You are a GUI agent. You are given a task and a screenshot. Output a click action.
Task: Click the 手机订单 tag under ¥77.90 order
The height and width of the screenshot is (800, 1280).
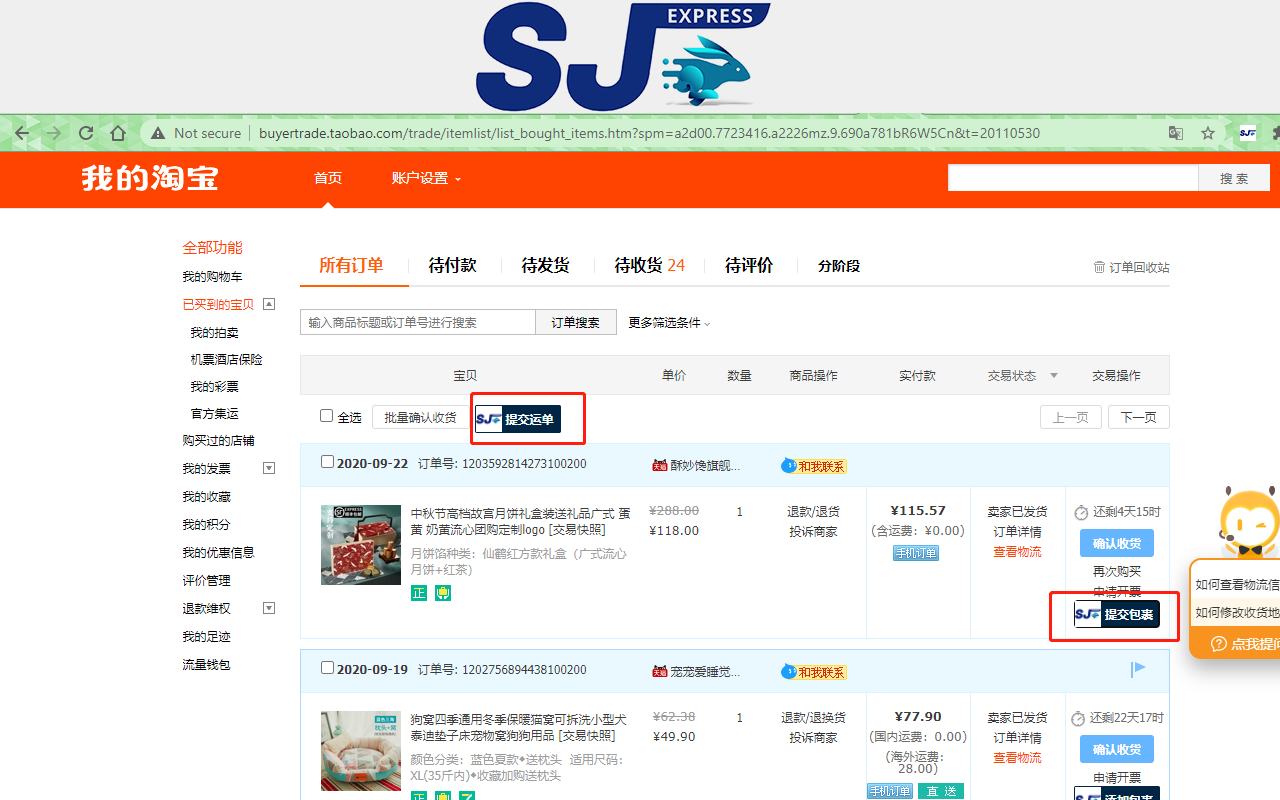[x=890, y=791]
